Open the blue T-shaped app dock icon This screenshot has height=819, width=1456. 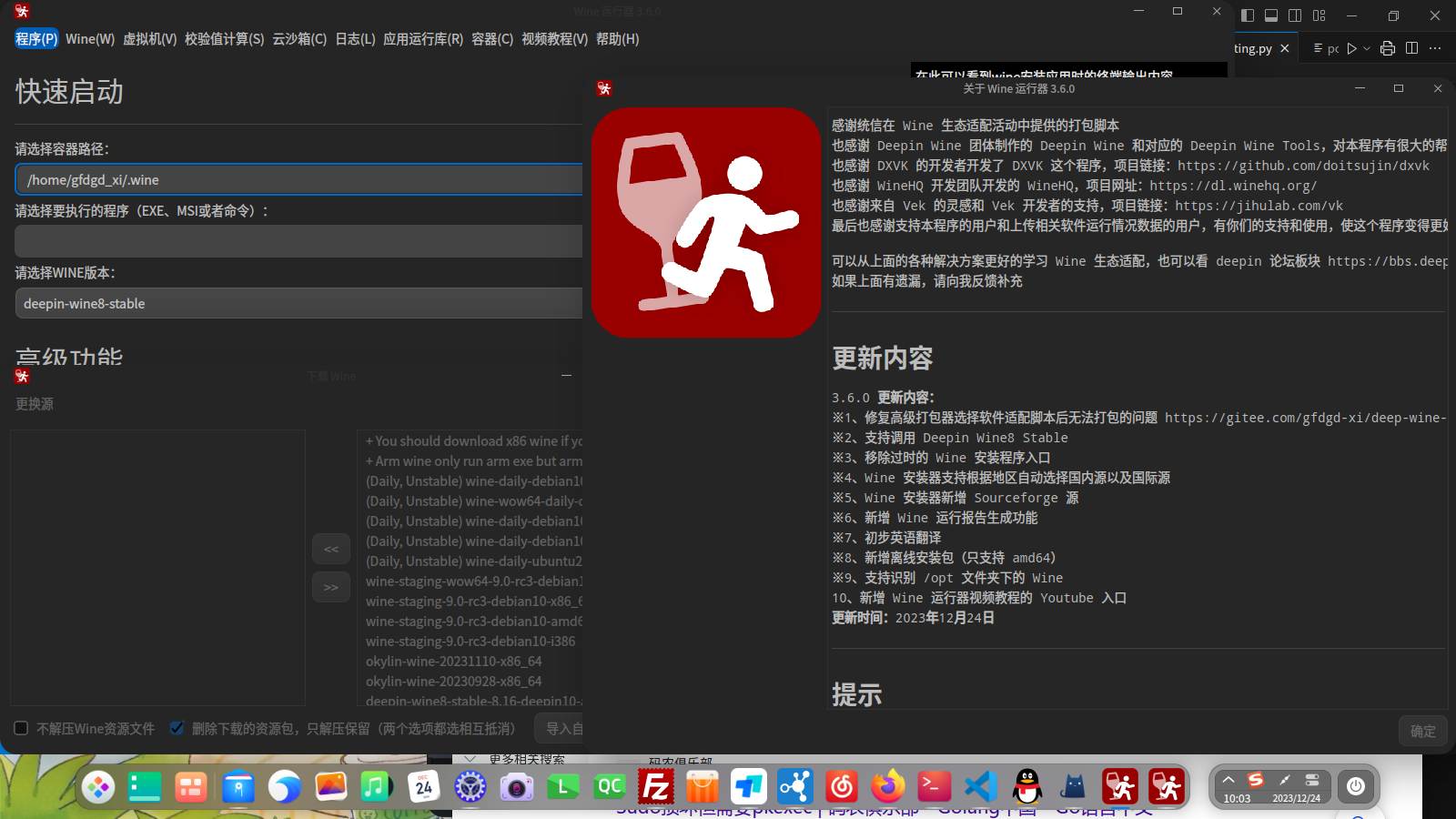point(749,786)
